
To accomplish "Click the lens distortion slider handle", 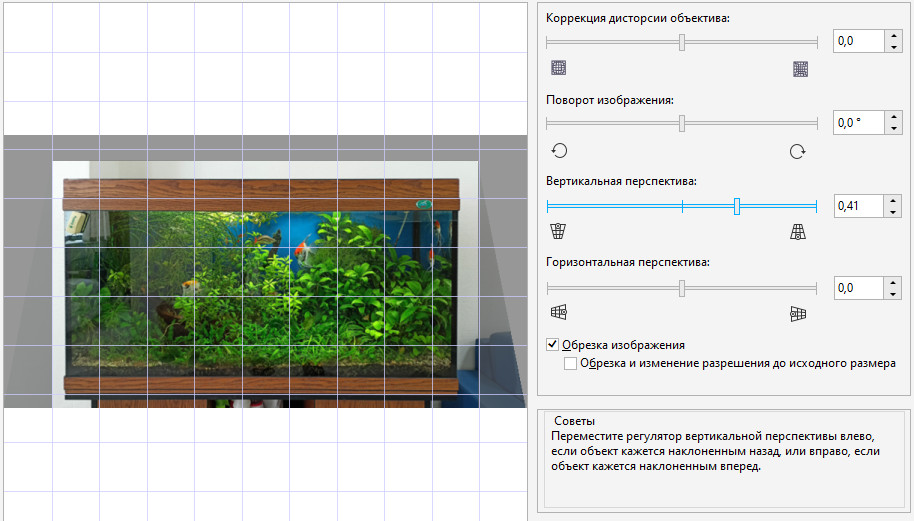I will (x=682, y=42).
